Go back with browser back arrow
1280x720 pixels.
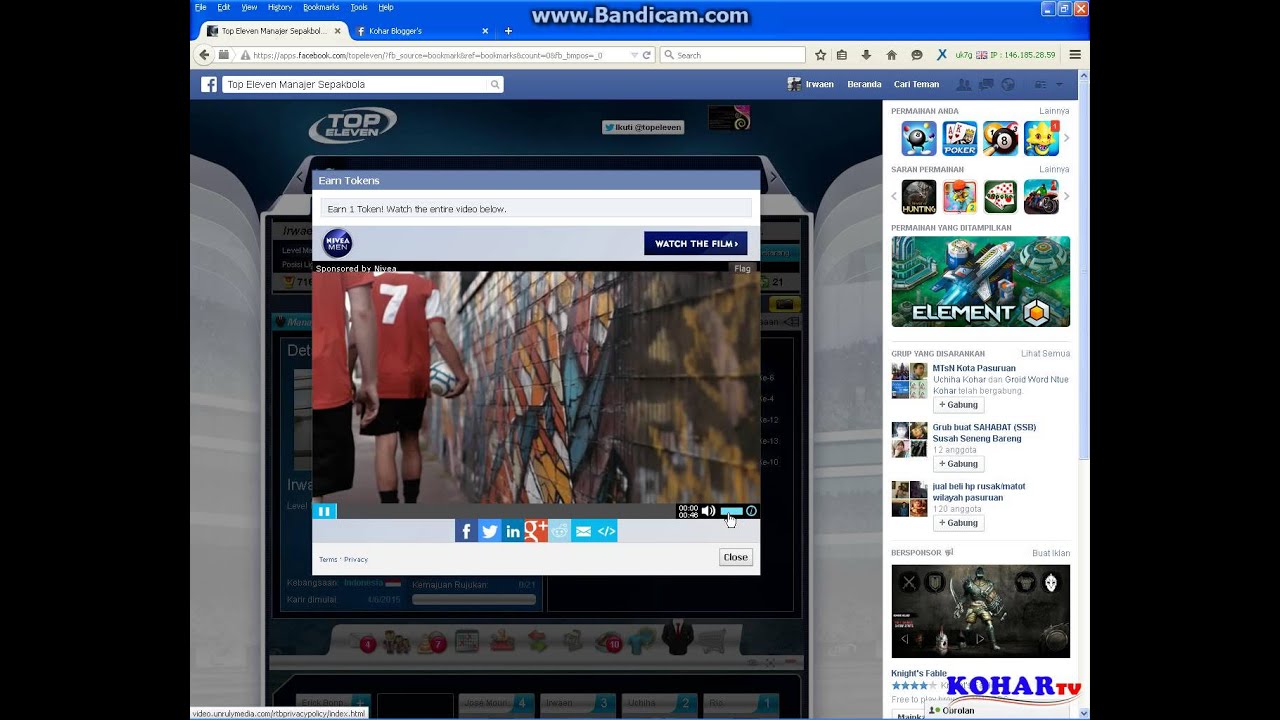[205, 55]
